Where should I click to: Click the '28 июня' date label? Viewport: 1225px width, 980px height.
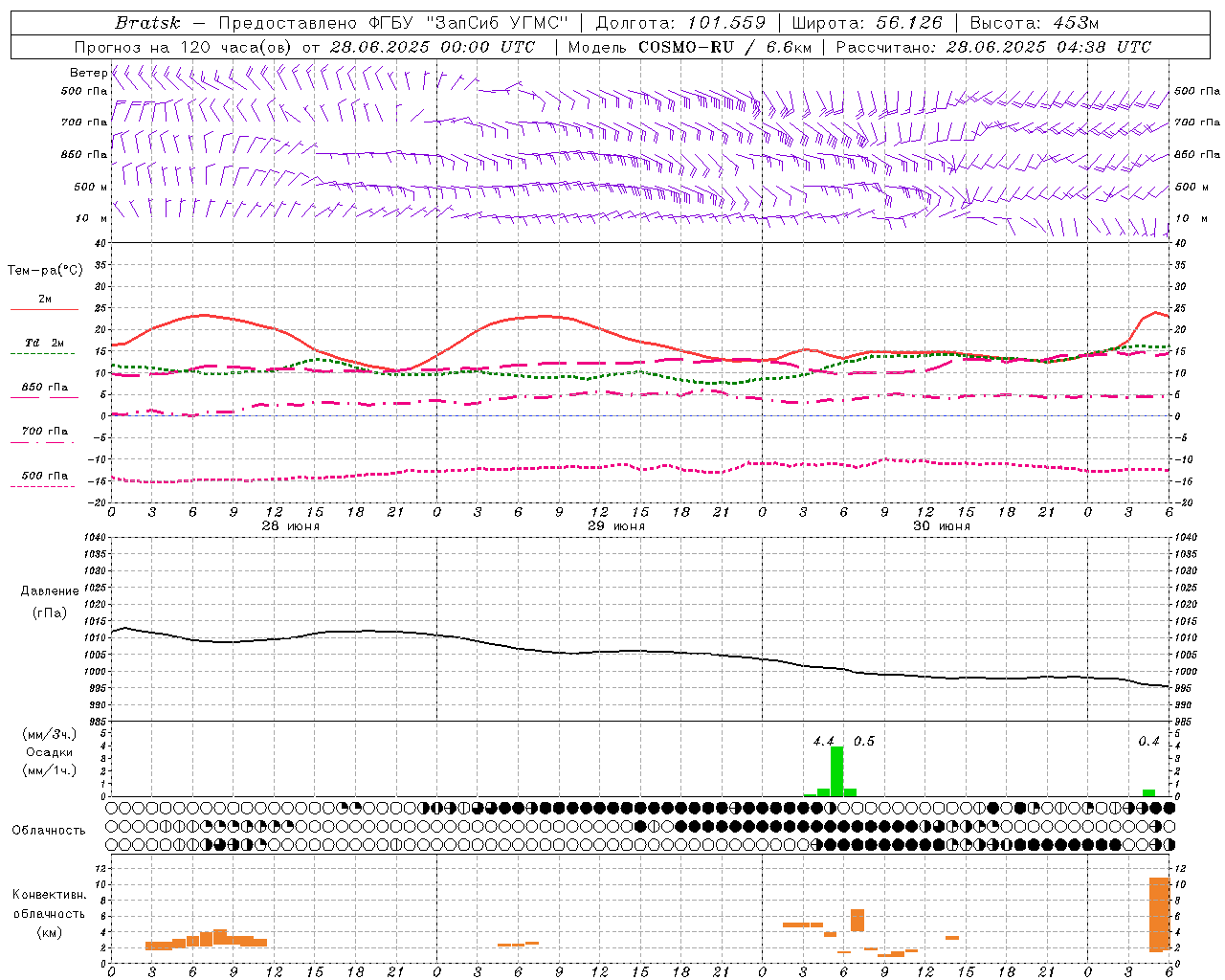tap(290, 526)
